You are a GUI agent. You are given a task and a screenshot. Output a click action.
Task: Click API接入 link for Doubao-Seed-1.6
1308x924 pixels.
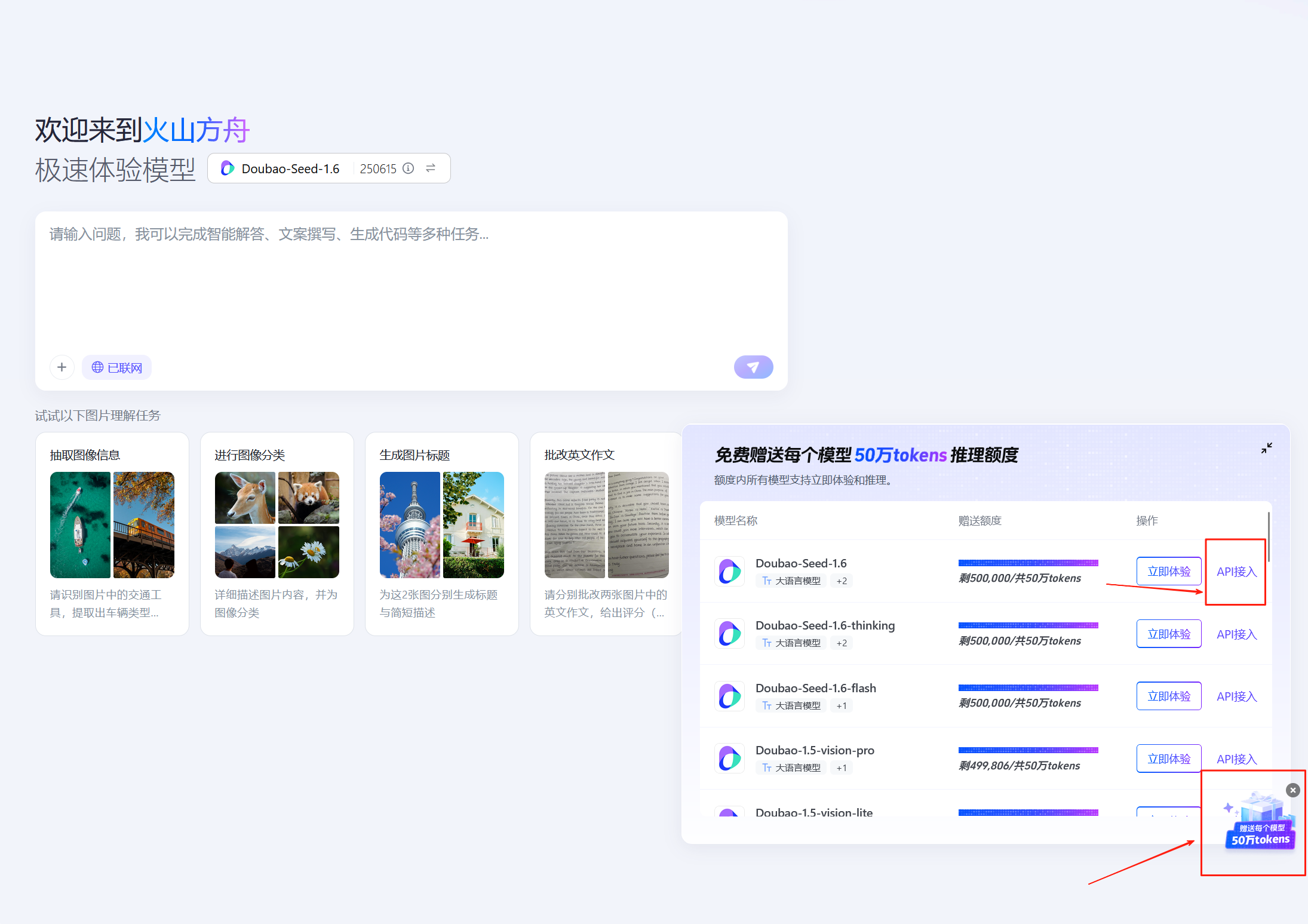[1237, 572]
